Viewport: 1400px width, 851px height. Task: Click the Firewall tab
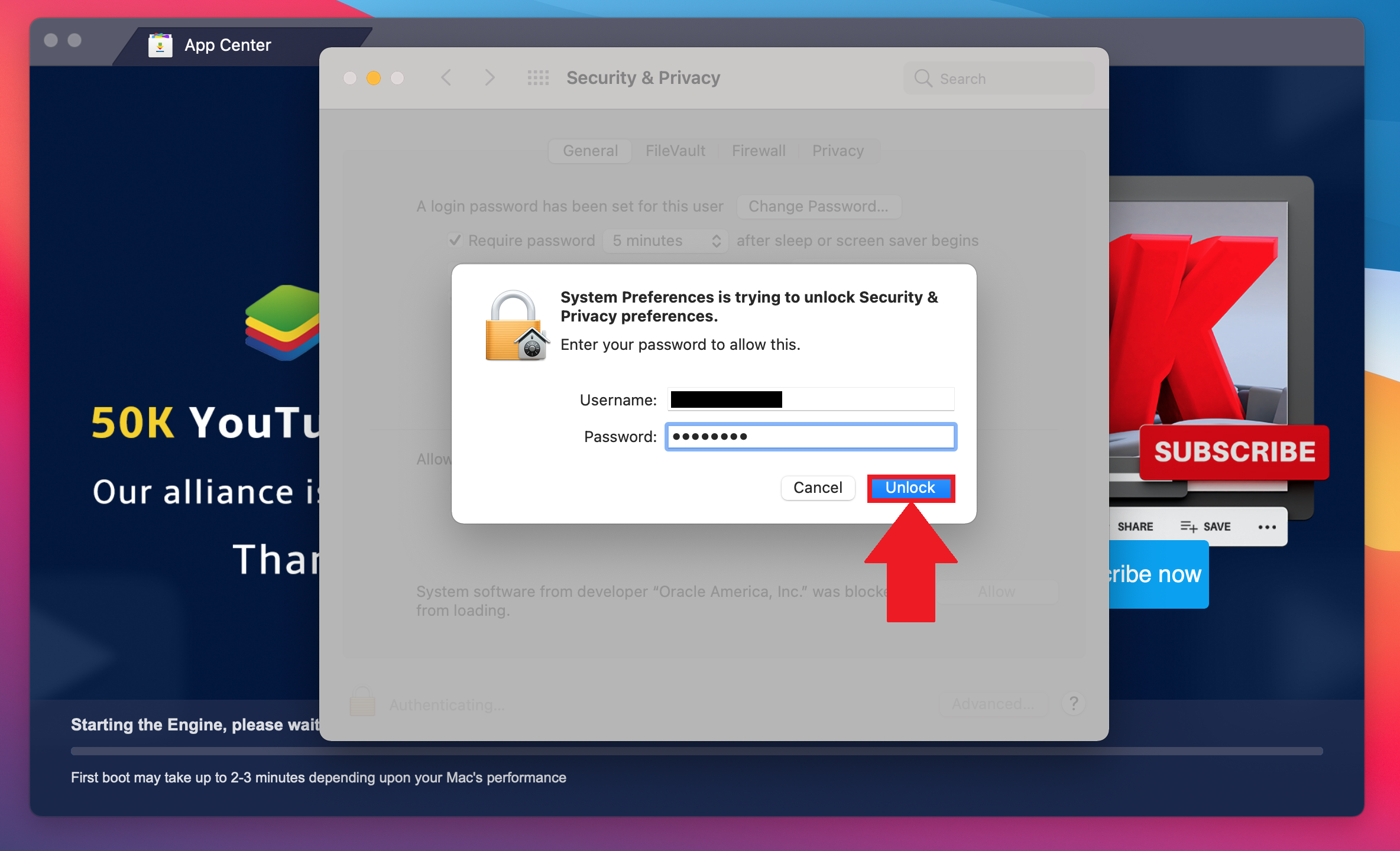(x=756, y=151)
